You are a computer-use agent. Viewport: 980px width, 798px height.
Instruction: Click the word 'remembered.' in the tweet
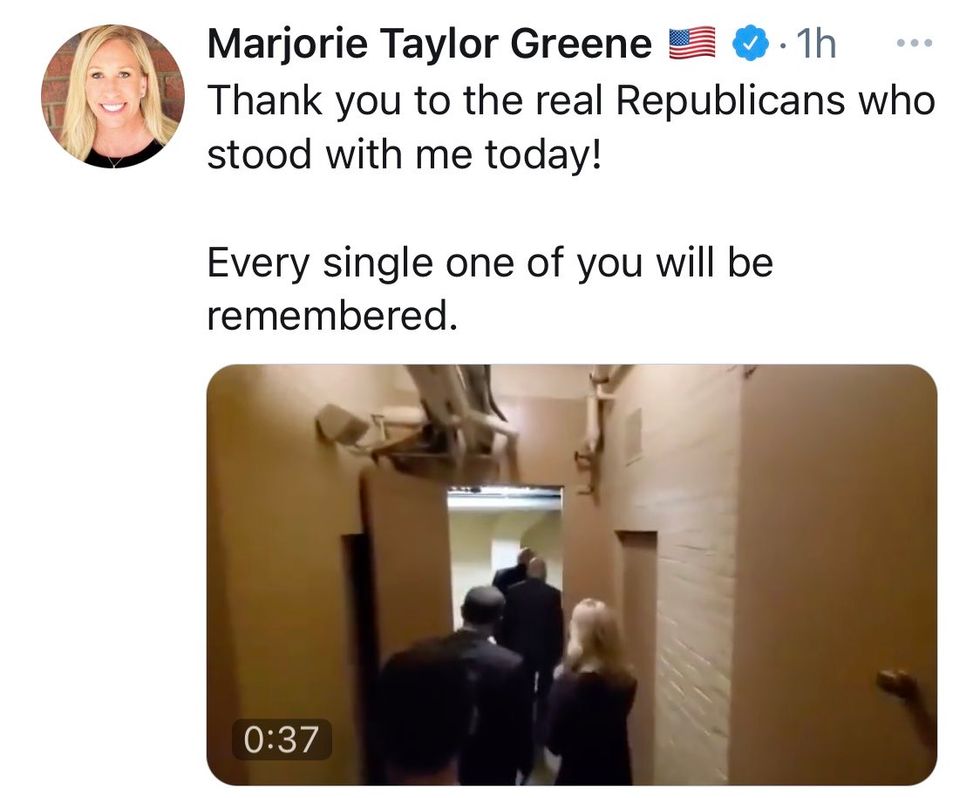point(328,316)
